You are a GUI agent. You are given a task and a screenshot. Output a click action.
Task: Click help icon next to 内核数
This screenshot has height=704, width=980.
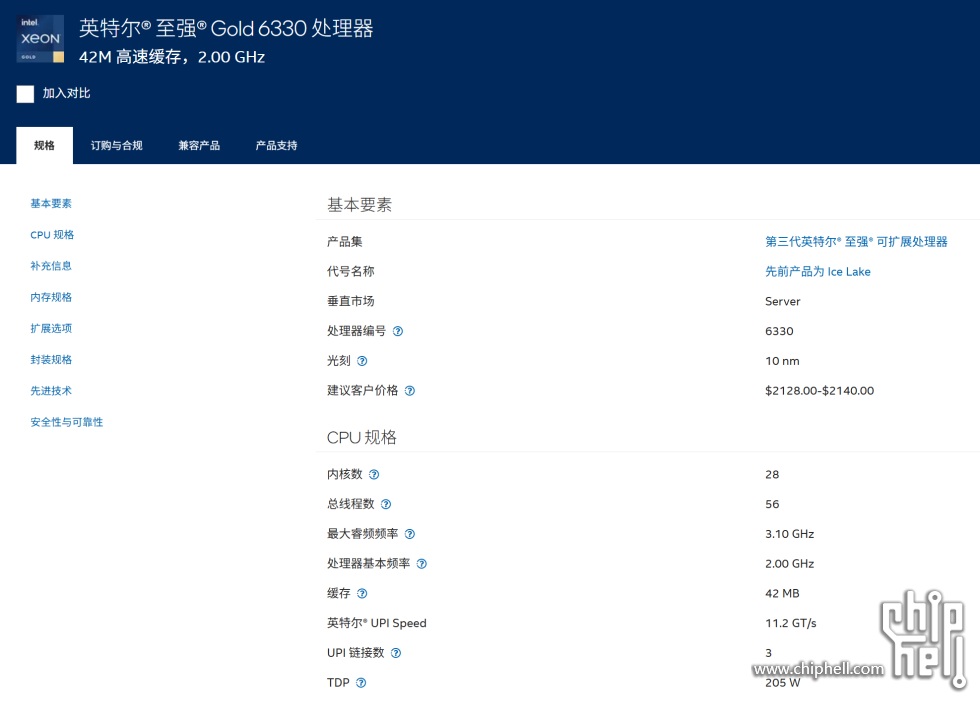tap(374, 475)
